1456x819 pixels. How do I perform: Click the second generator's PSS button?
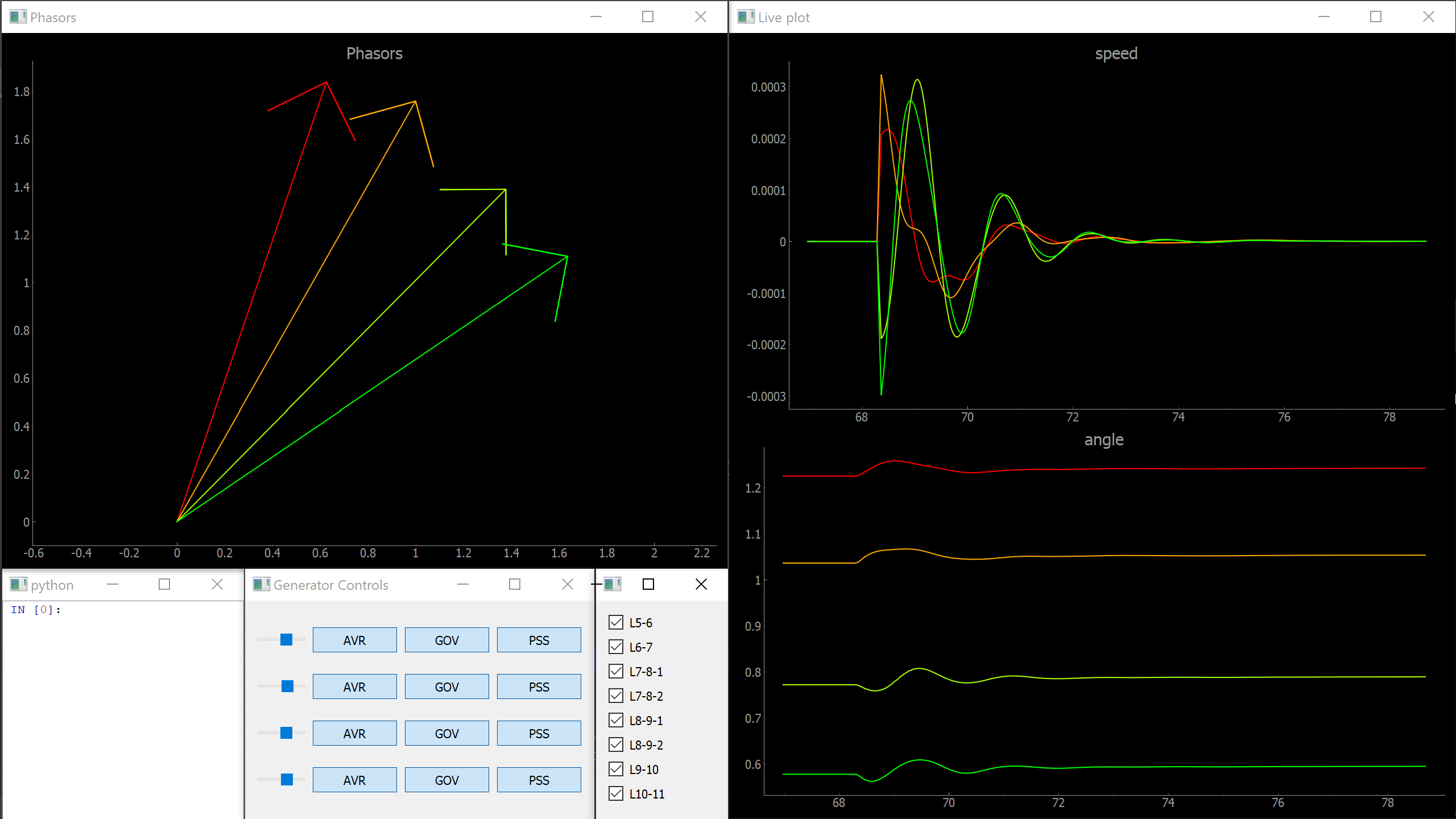point(539,686)
